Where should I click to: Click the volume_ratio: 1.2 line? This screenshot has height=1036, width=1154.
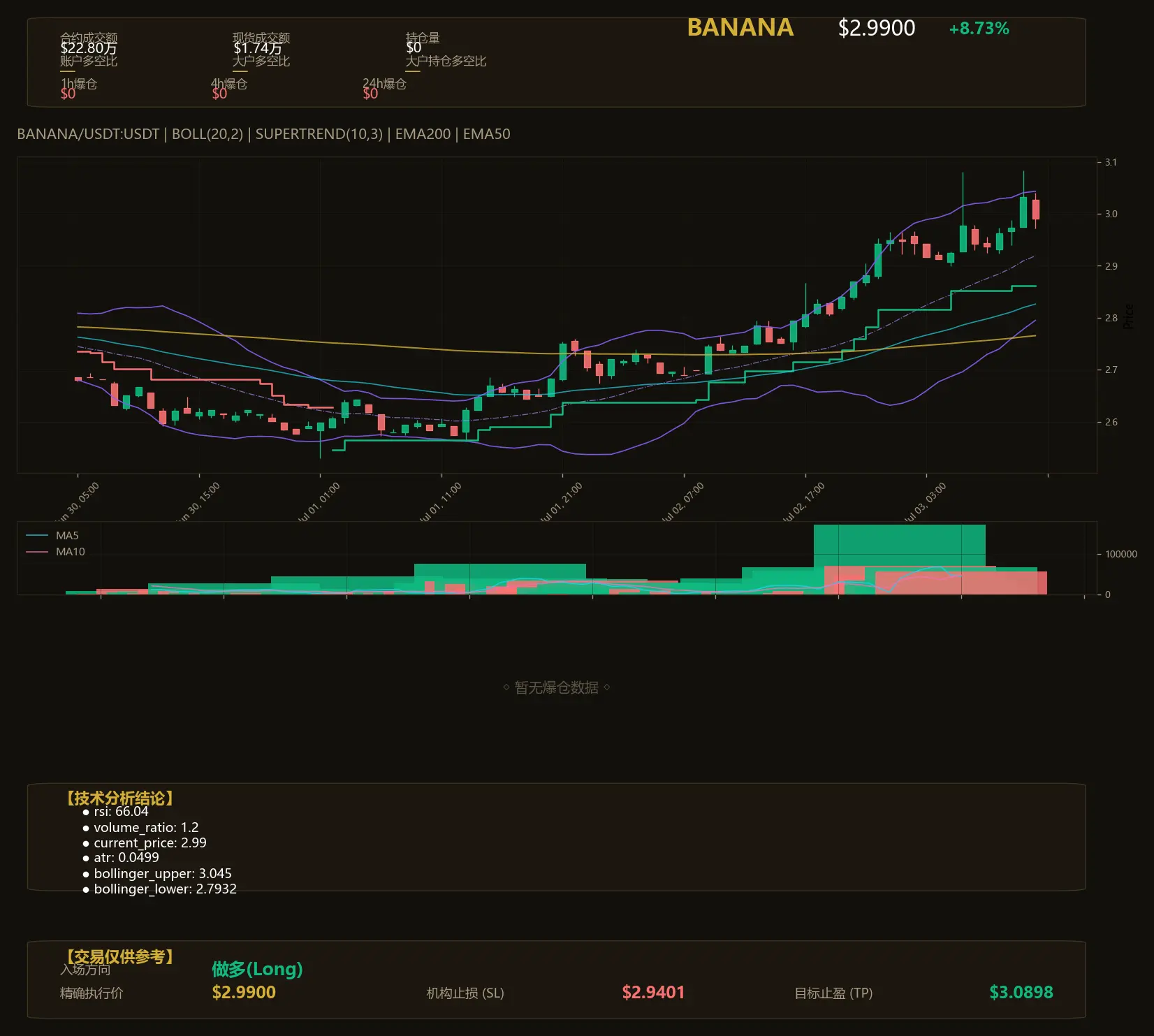pos(146,828)
